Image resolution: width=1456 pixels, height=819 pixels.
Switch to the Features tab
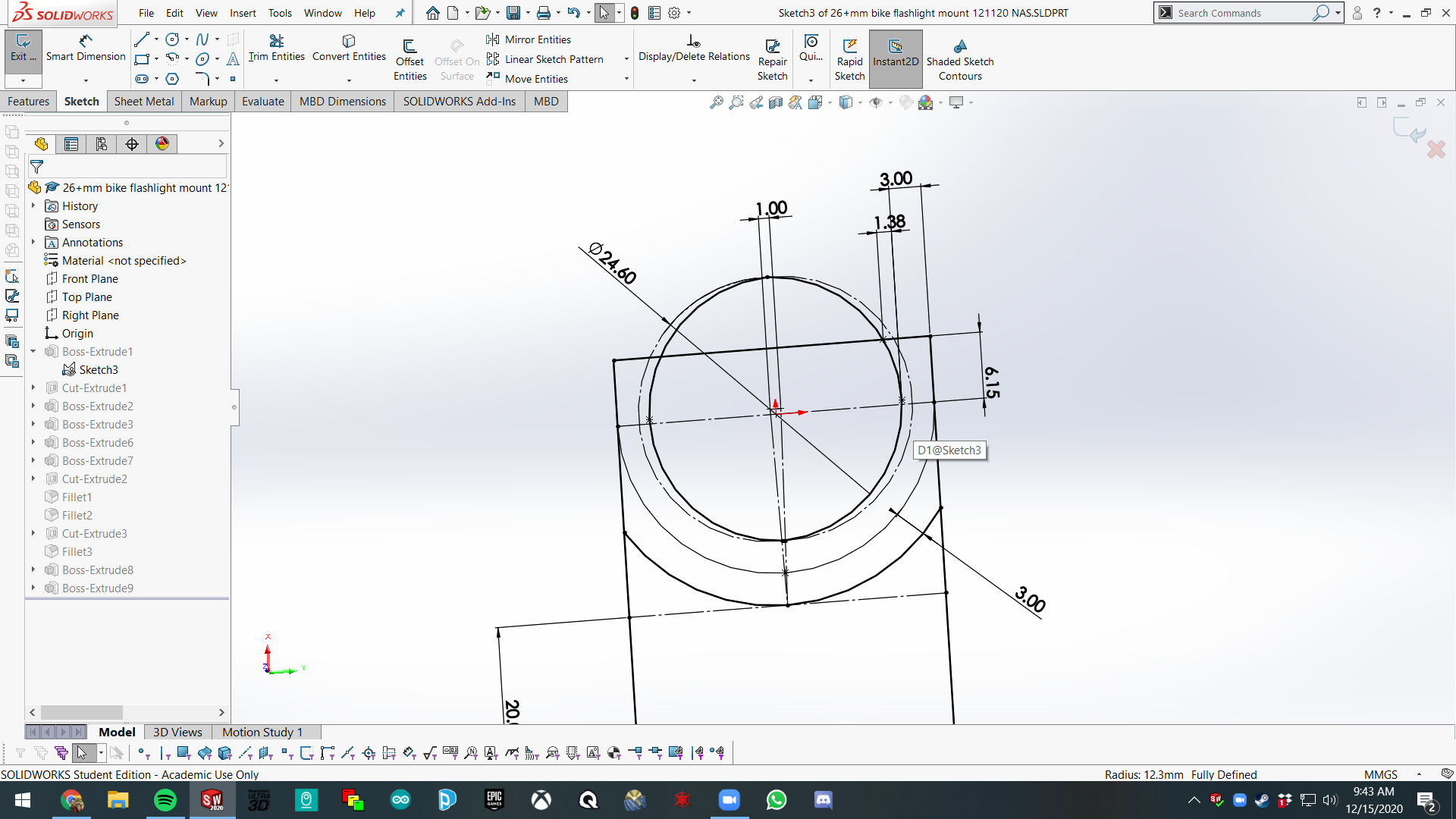[x=29, y=102]
